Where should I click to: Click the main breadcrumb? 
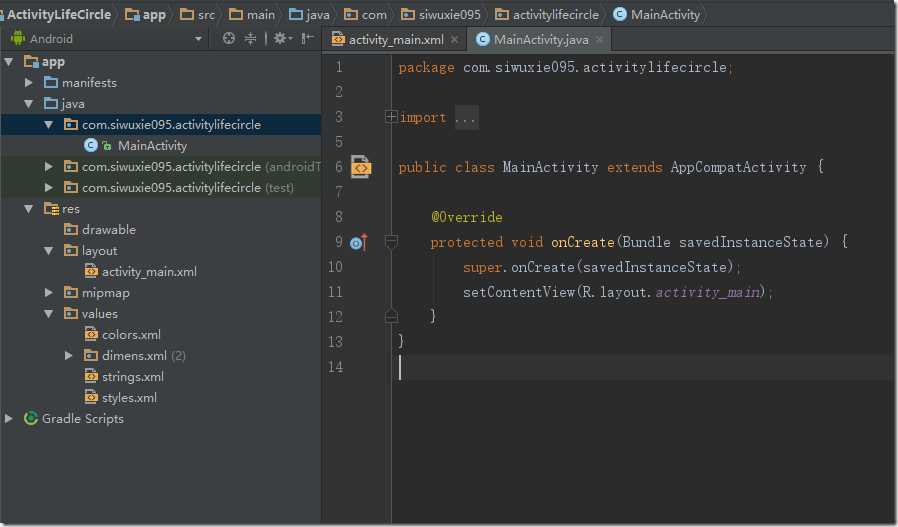pos(252,15)
